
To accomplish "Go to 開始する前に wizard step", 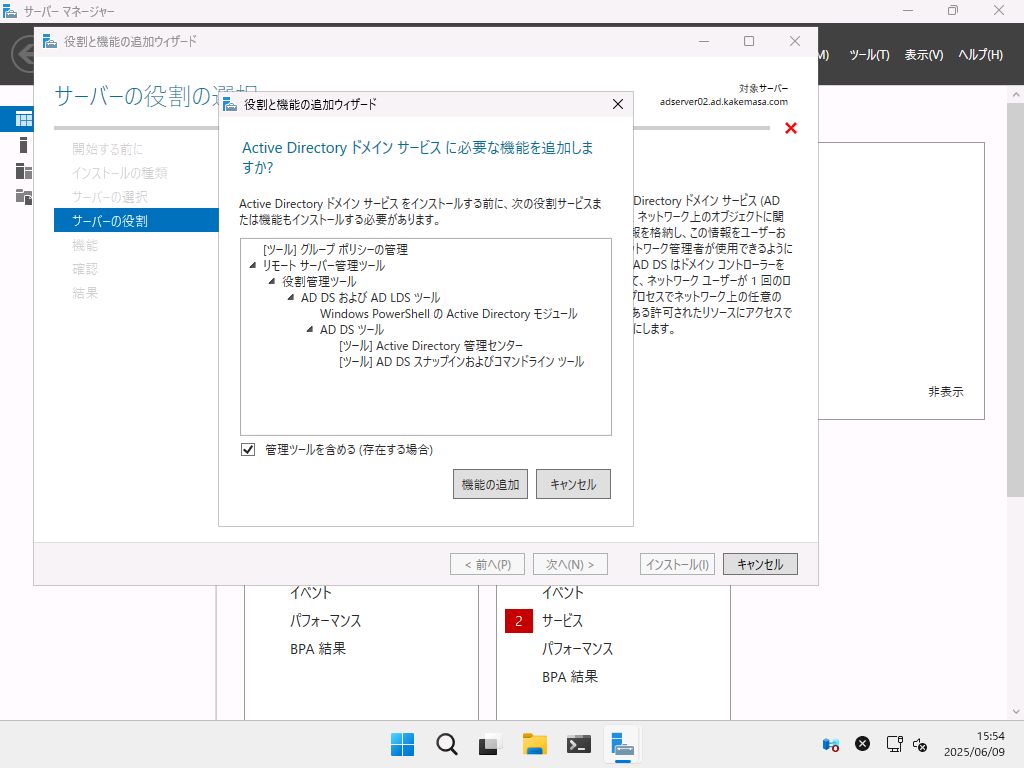I will click(x=107, y=149).
